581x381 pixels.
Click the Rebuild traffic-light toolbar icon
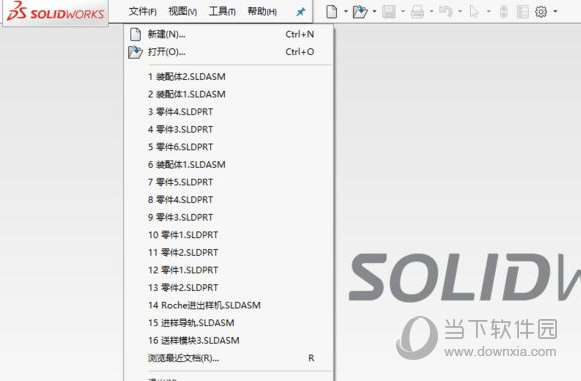point(503,11)
